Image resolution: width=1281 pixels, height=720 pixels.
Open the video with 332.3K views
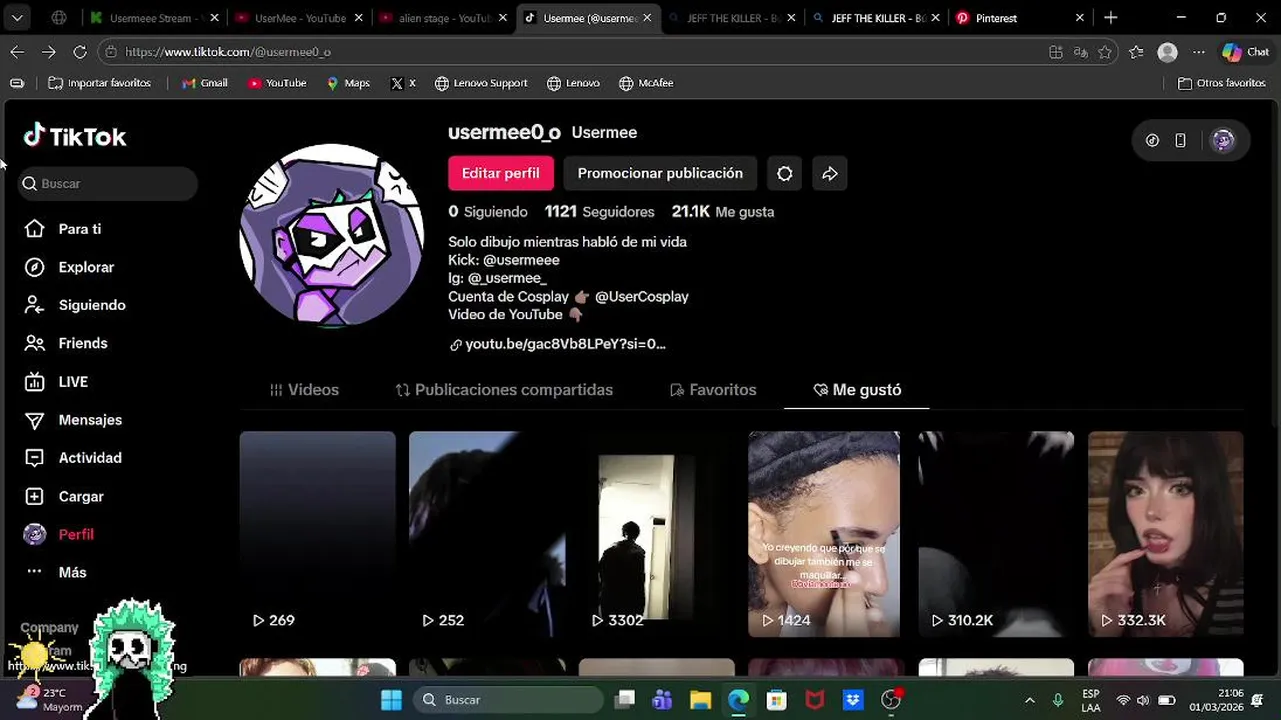pos(1166,534)
